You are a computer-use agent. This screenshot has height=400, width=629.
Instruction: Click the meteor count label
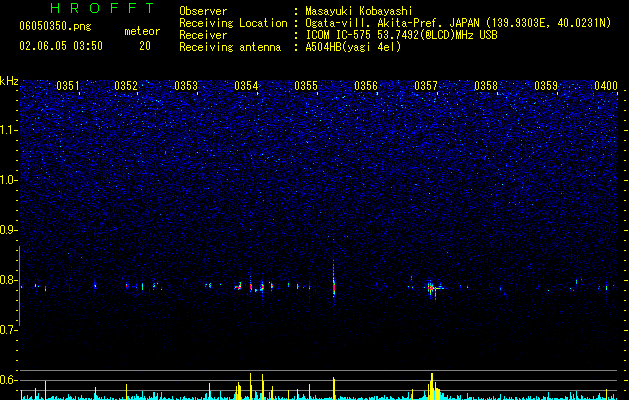[x=142, y=31]
